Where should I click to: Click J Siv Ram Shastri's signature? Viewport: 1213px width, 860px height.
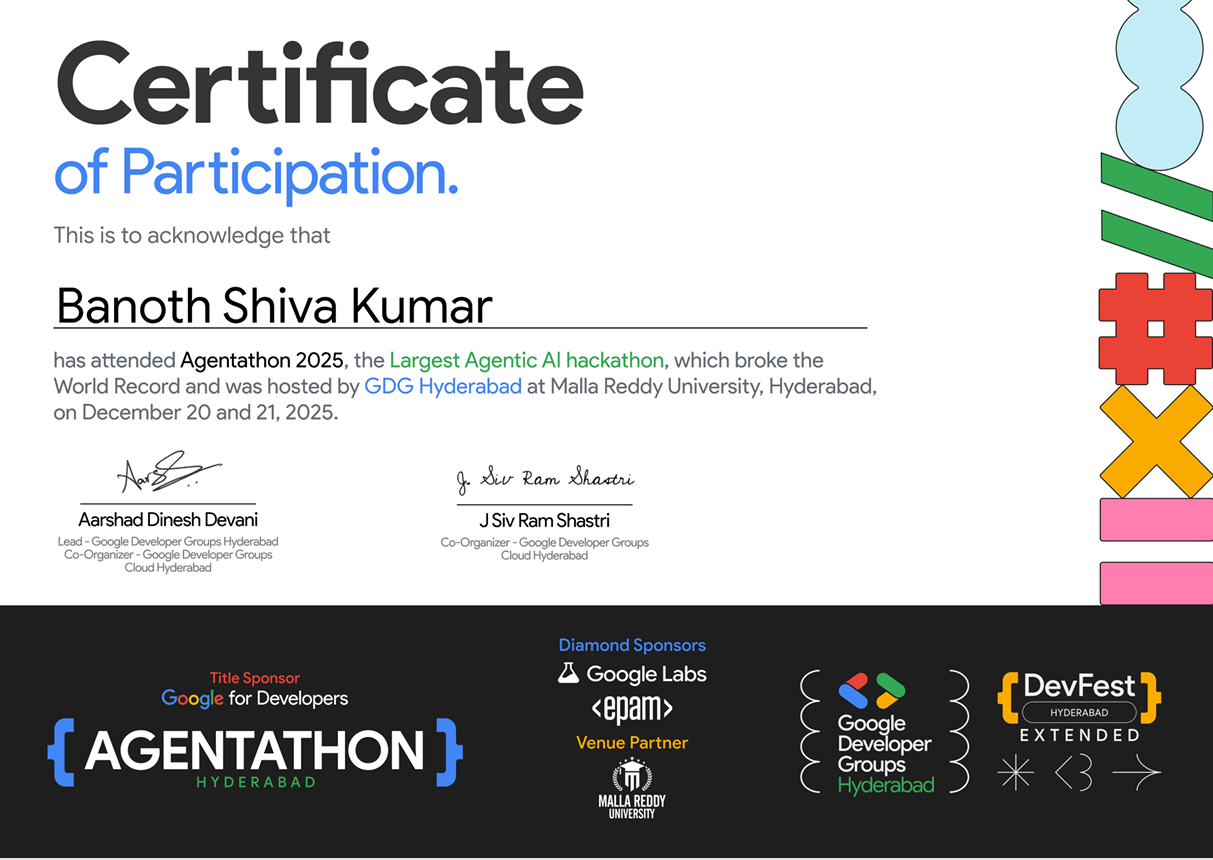pos(544,482)
